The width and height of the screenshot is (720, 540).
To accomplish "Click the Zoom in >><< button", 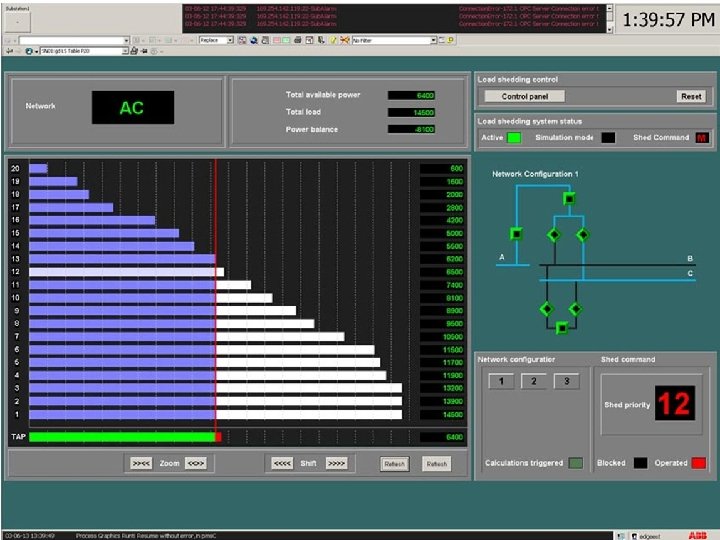I will (x=141, y=464).
